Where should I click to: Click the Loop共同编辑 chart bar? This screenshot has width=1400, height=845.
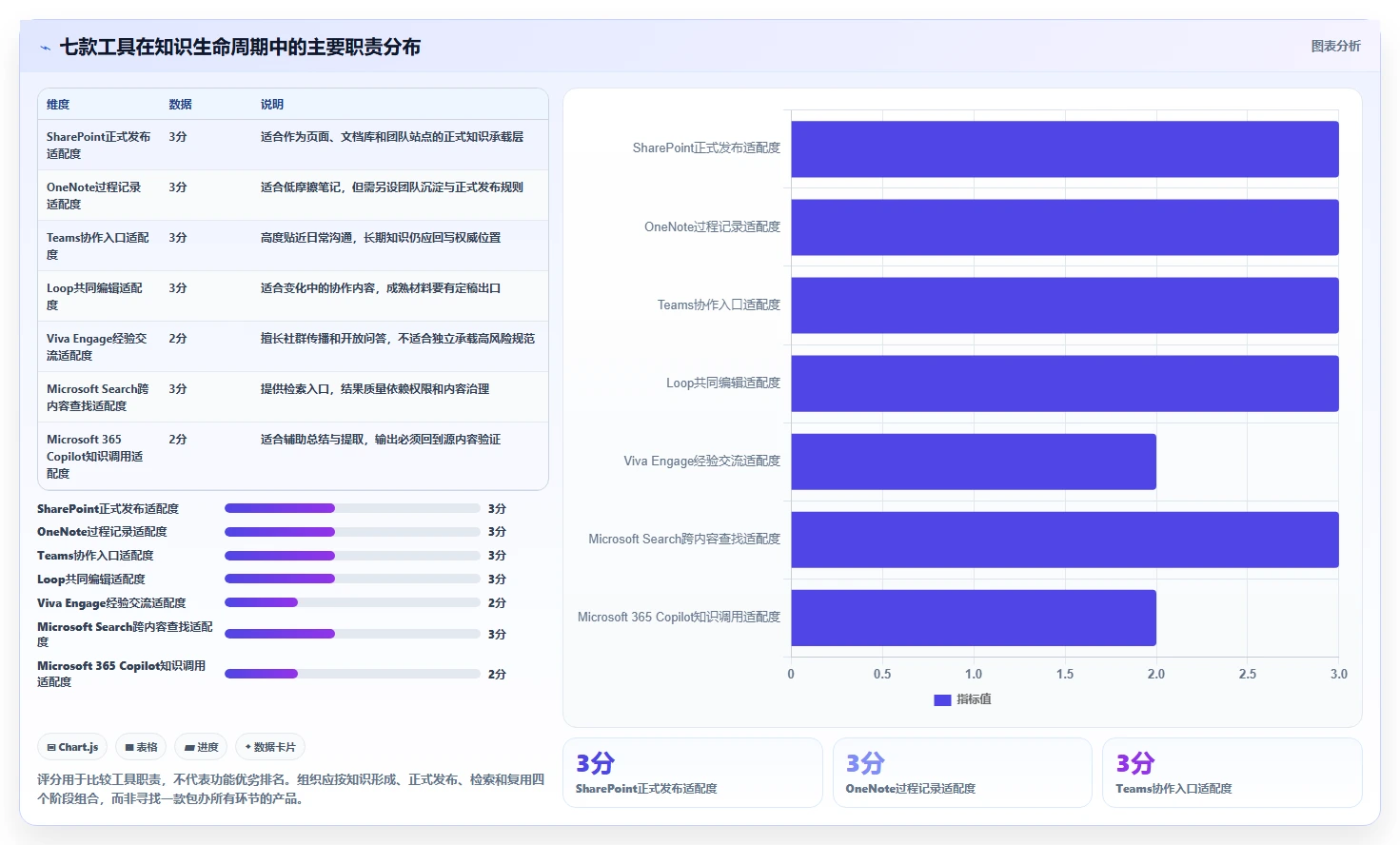[x=1065, y=383]
